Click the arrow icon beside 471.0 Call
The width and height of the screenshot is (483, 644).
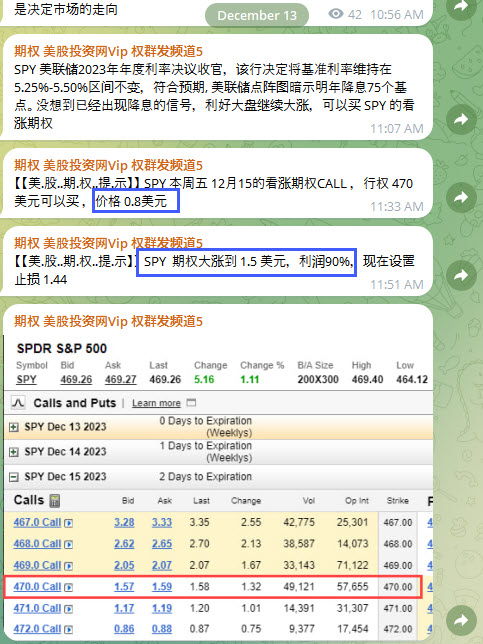tap(69, 609)
